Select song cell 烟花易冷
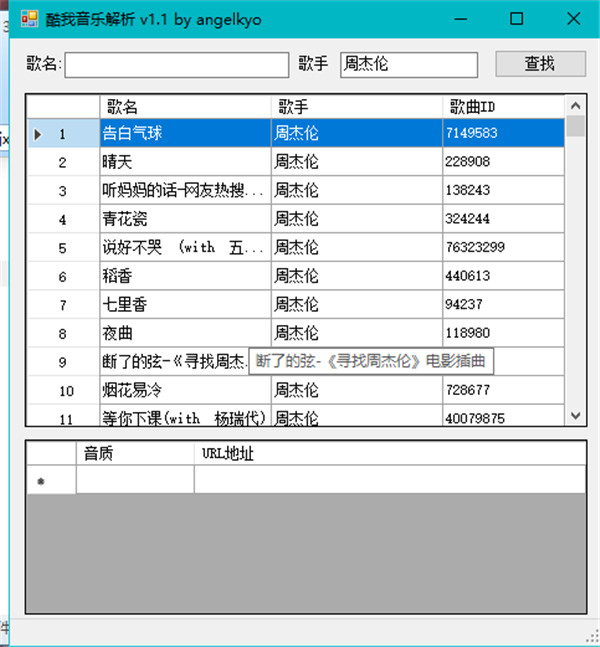600x647 pixels. [x=185, y=390]
